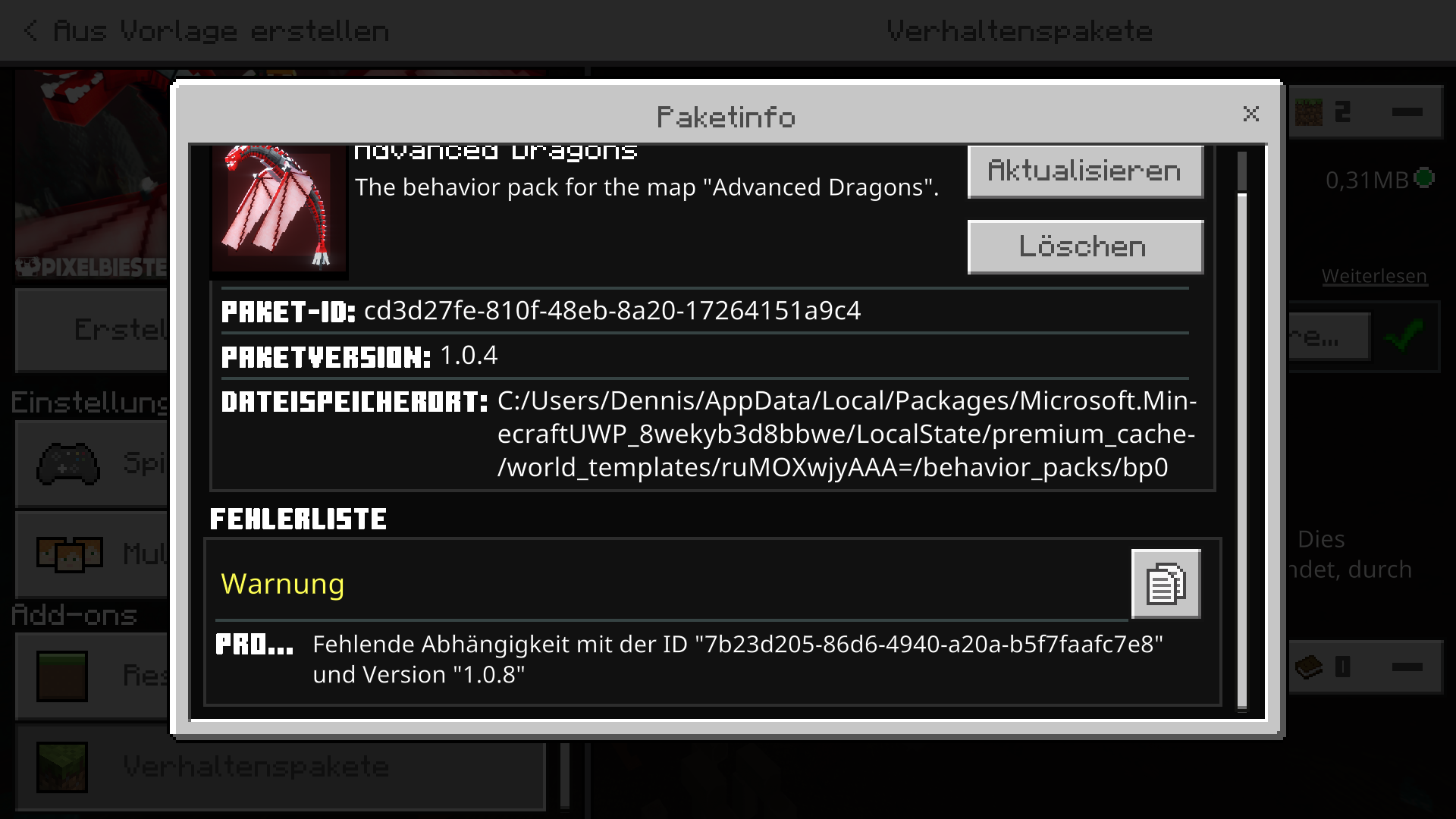Close the Paketinfo dialog
The height and width of the screenshot is (819, 1456).
tap(1251, 114)
